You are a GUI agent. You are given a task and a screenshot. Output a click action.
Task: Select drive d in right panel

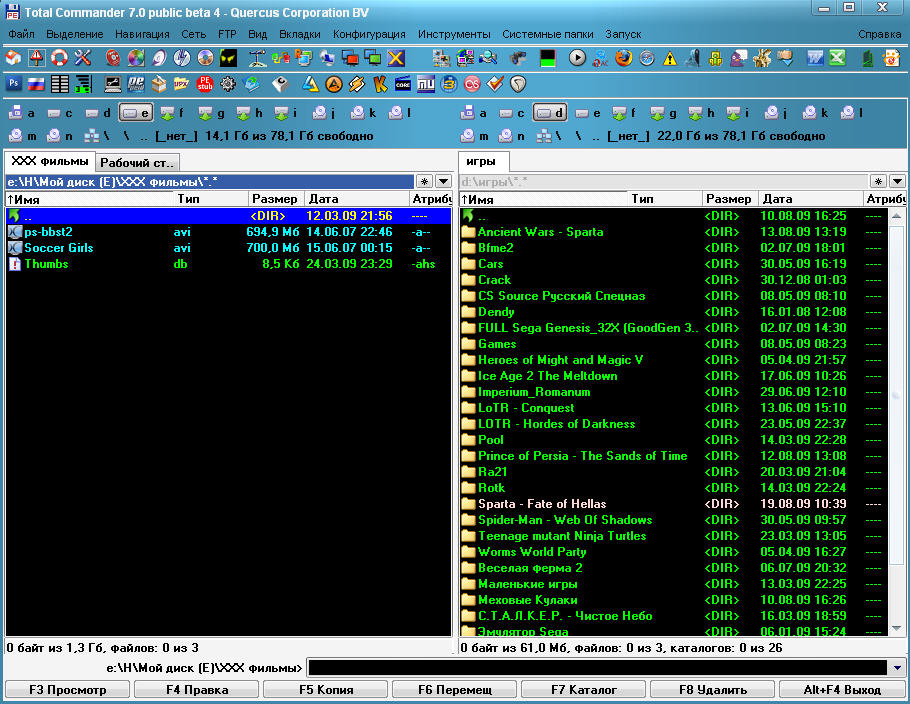pos(550,113)
